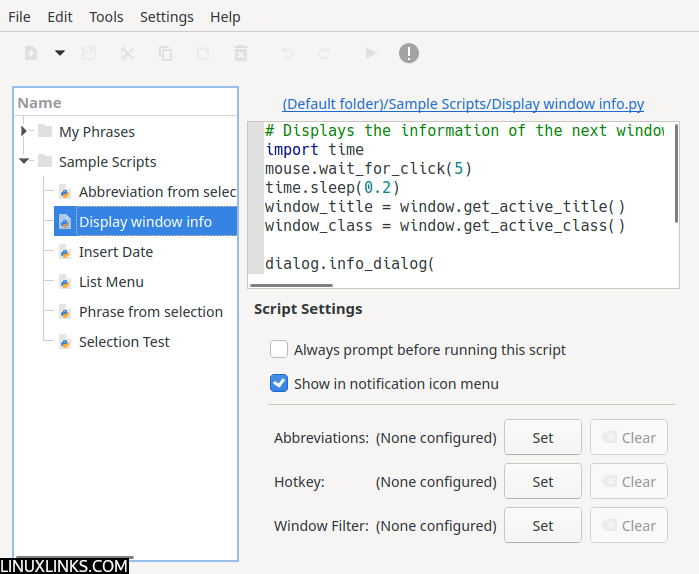The image size is (699, 574).
Task: Click the Cut scissors icon
Action: click(x=127, y=53)
